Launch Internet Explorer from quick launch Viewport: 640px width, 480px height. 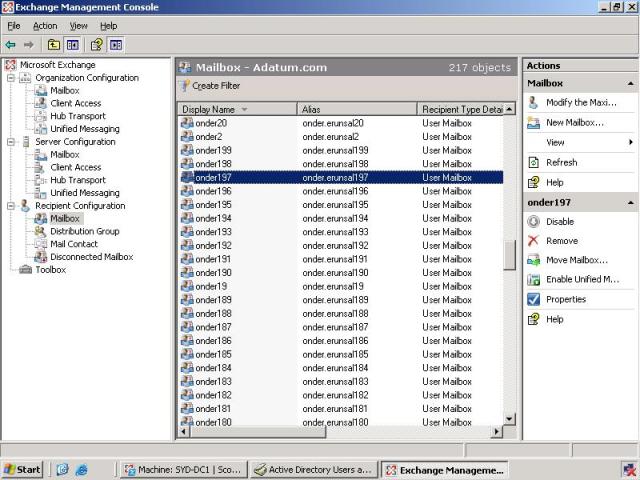point(82,470)
